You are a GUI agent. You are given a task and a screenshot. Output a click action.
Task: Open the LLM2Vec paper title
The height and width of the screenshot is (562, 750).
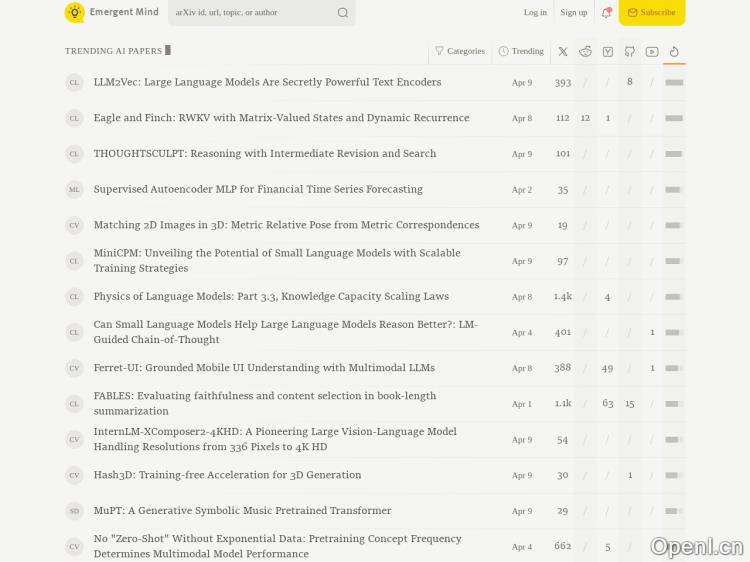[267, 82]
